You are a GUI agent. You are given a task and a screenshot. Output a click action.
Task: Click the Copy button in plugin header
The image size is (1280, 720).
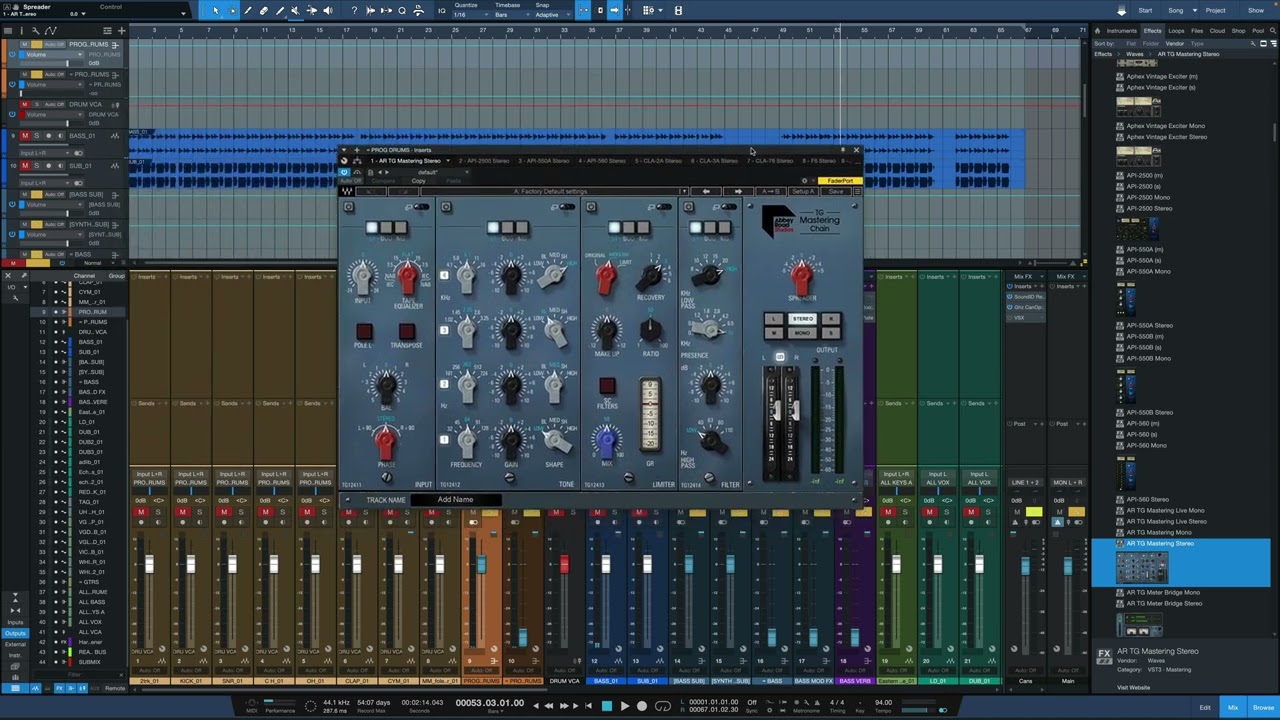[x=418, y=181]
